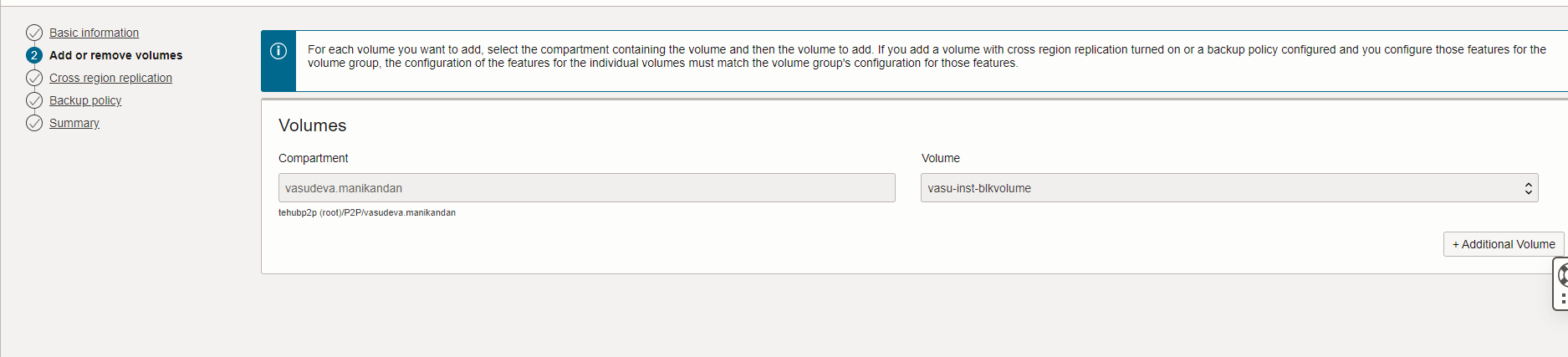Click the step 2 number badge
Screen dimensions: 1568x357
[x=34, y=55]
